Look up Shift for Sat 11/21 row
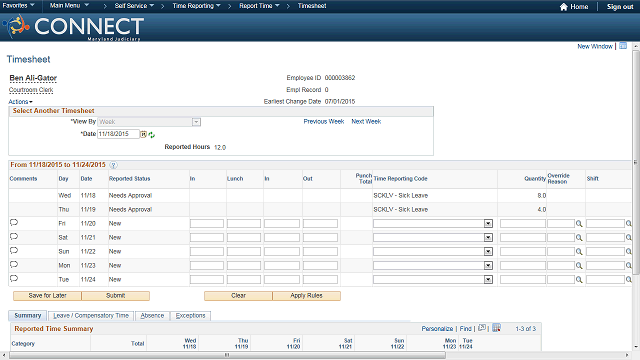The image size is (640, 360). click(629, 238)
